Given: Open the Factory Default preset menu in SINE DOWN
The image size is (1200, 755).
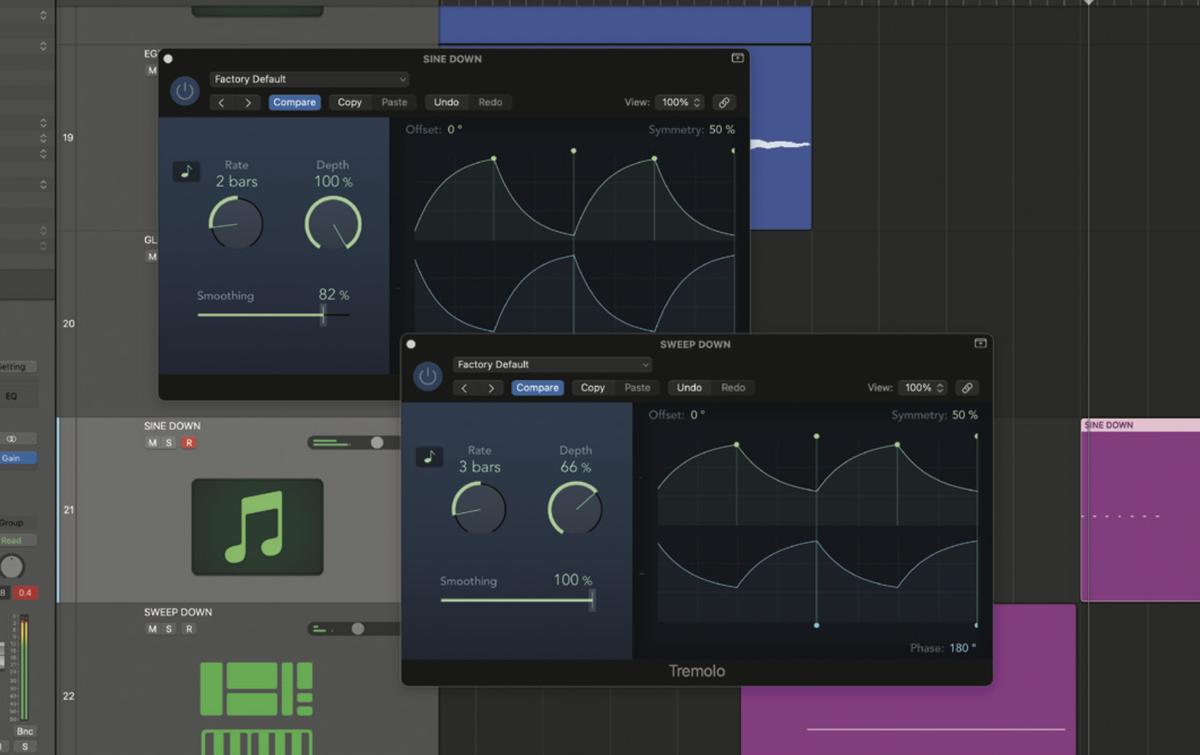Looking at the screenshot, I should click(308, 78).
